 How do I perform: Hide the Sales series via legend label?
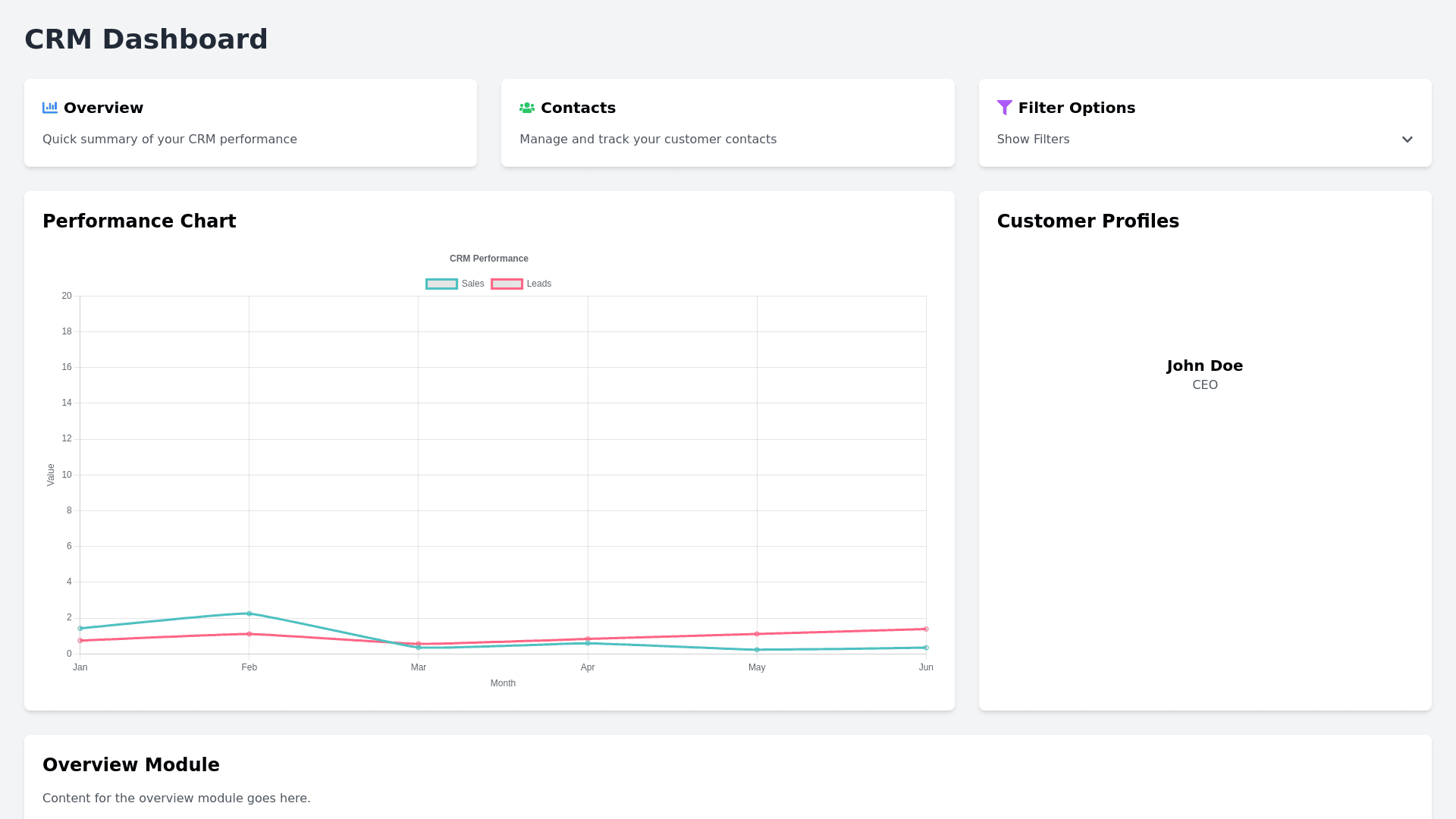tap(472, 284)
